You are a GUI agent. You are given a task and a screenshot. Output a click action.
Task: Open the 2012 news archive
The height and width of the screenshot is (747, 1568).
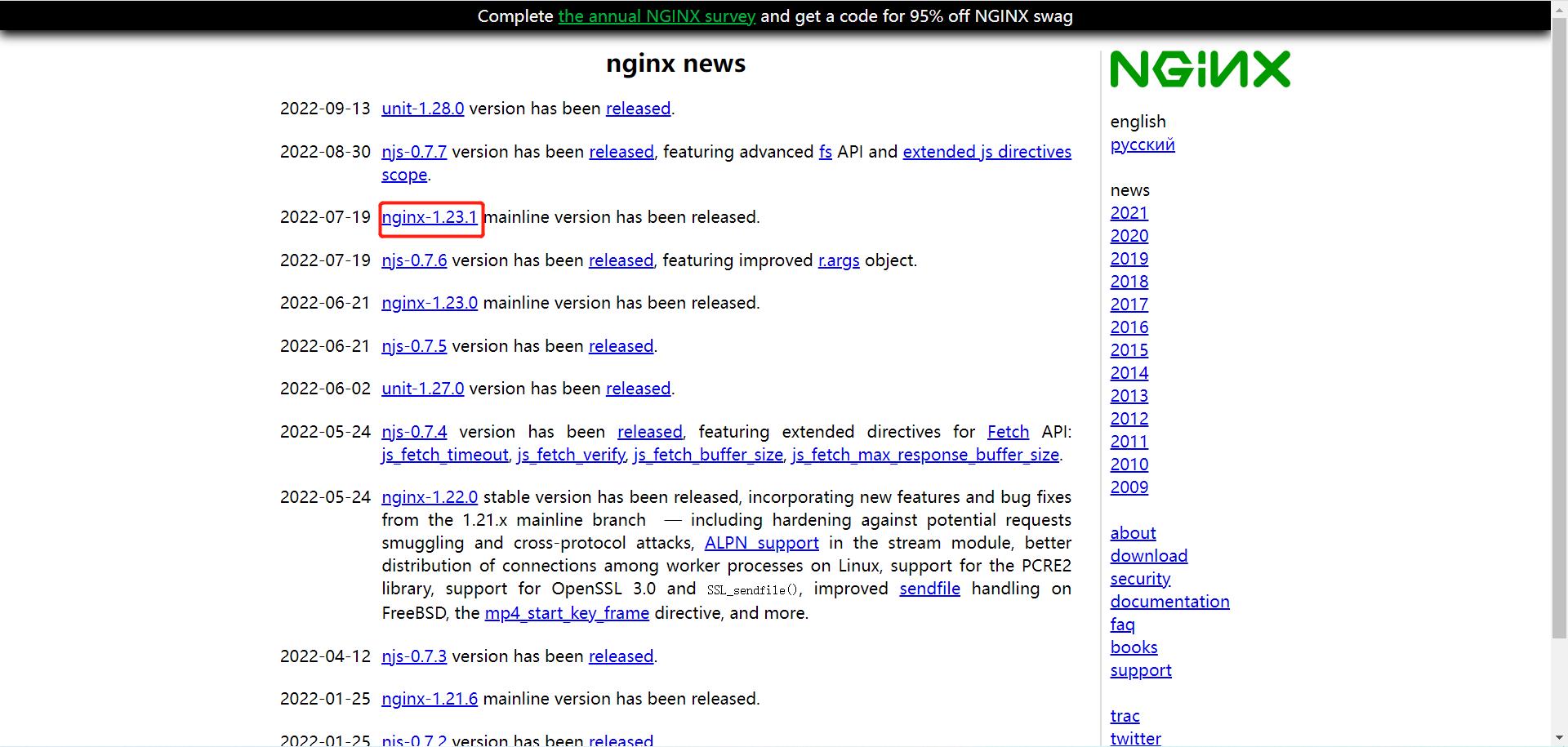pyautogui.click(x=1129, y=419)
